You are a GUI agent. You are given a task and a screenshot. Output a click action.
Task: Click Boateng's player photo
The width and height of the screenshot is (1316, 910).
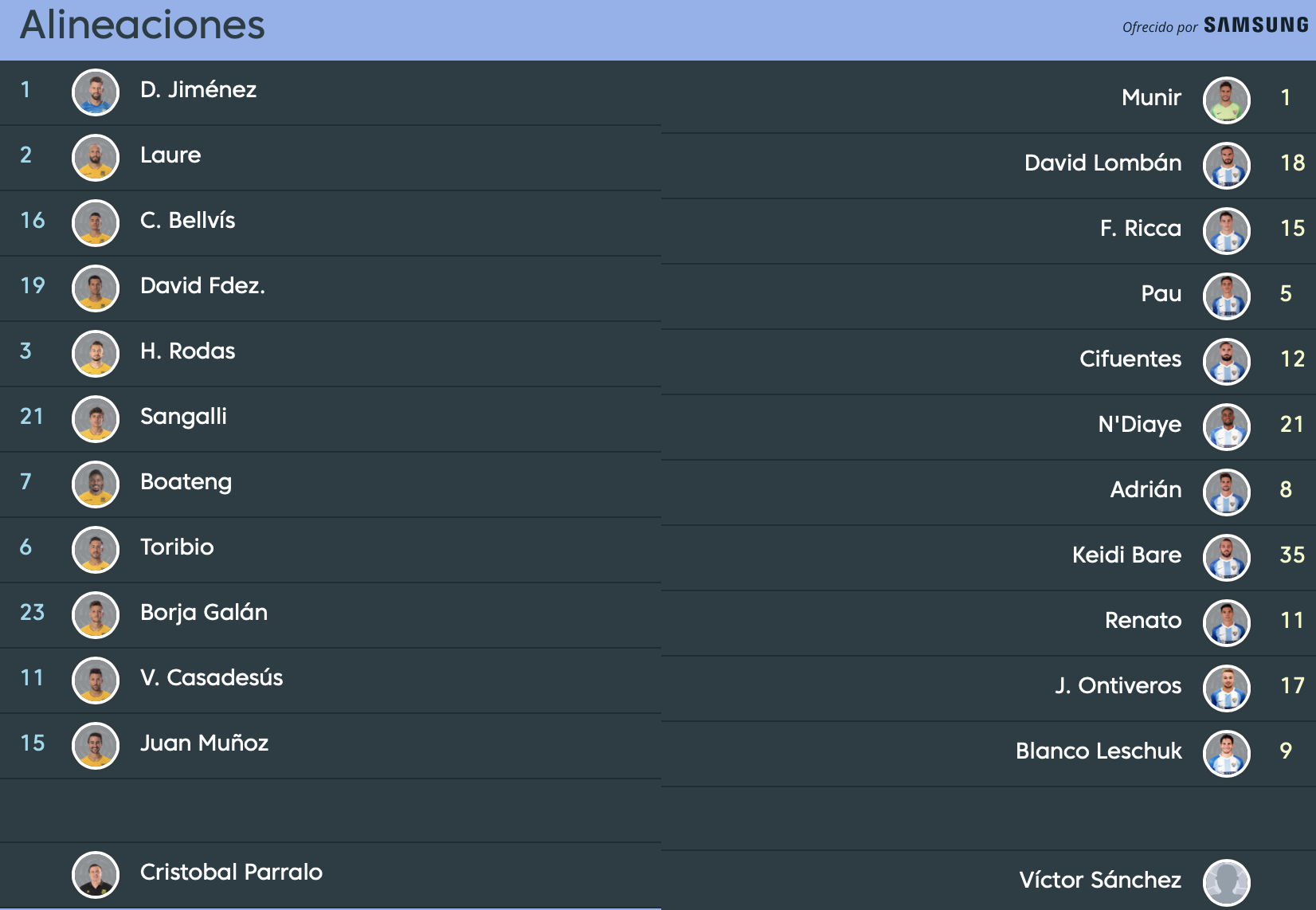[96, 484]
